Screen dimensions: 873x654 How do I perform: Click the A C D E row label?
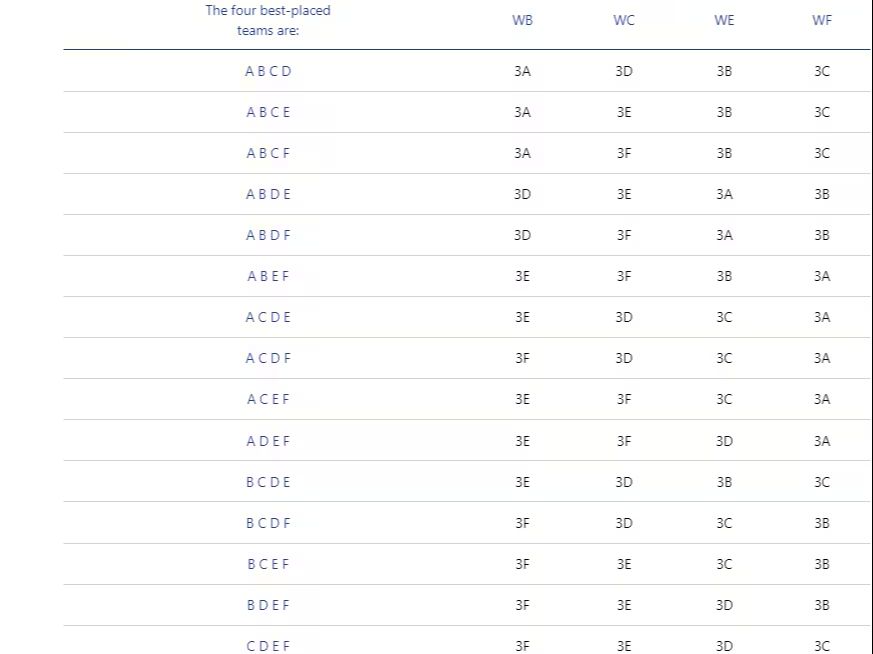point(268,317)
